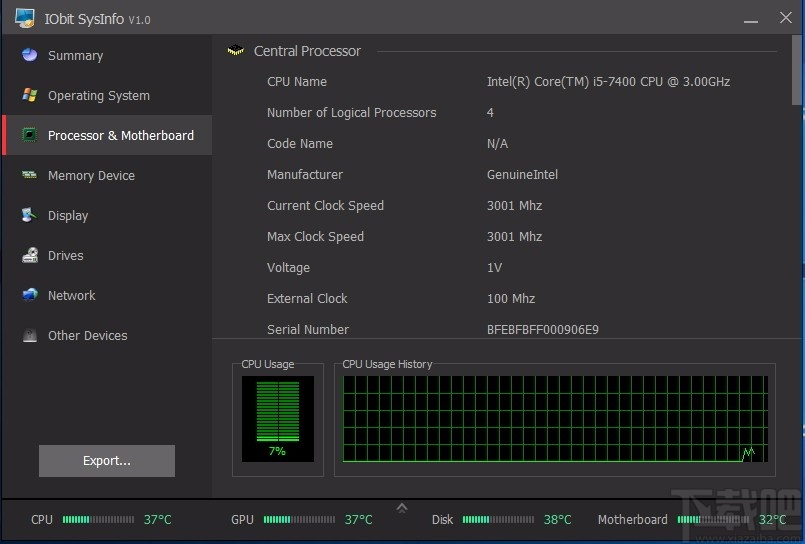This screenshot has width=805, height=544.
Task: Open Drives via its disk icon
Action: point(30,255)
